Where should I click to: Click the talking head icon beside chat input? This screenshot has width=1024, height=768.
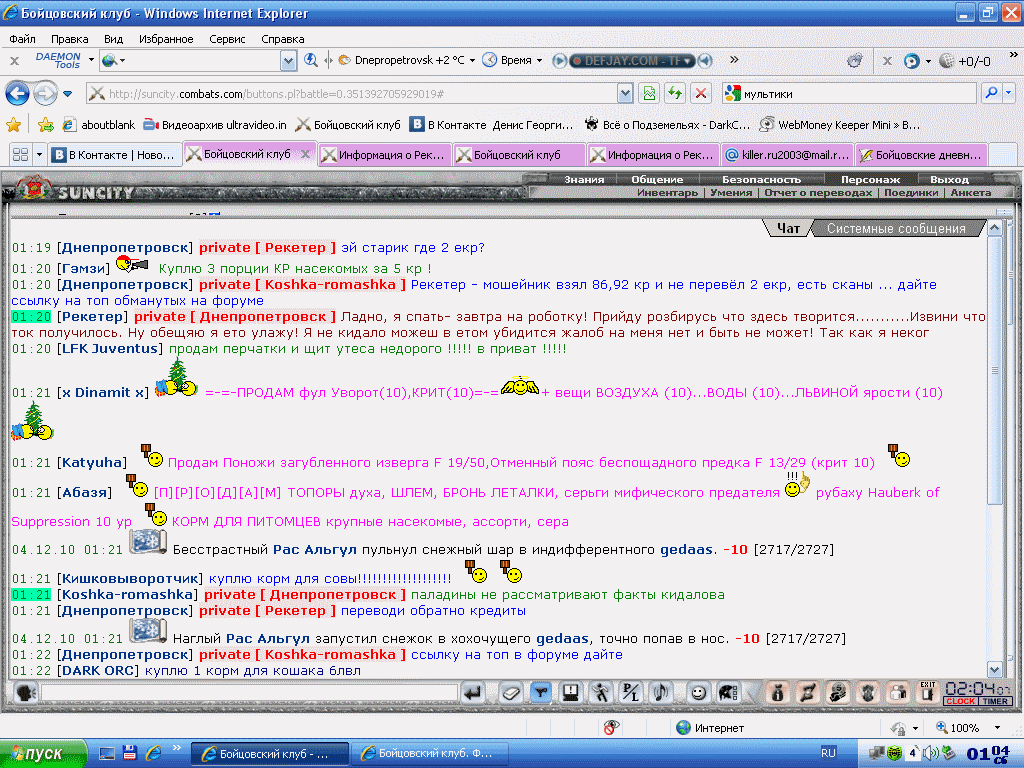[25, 692]
